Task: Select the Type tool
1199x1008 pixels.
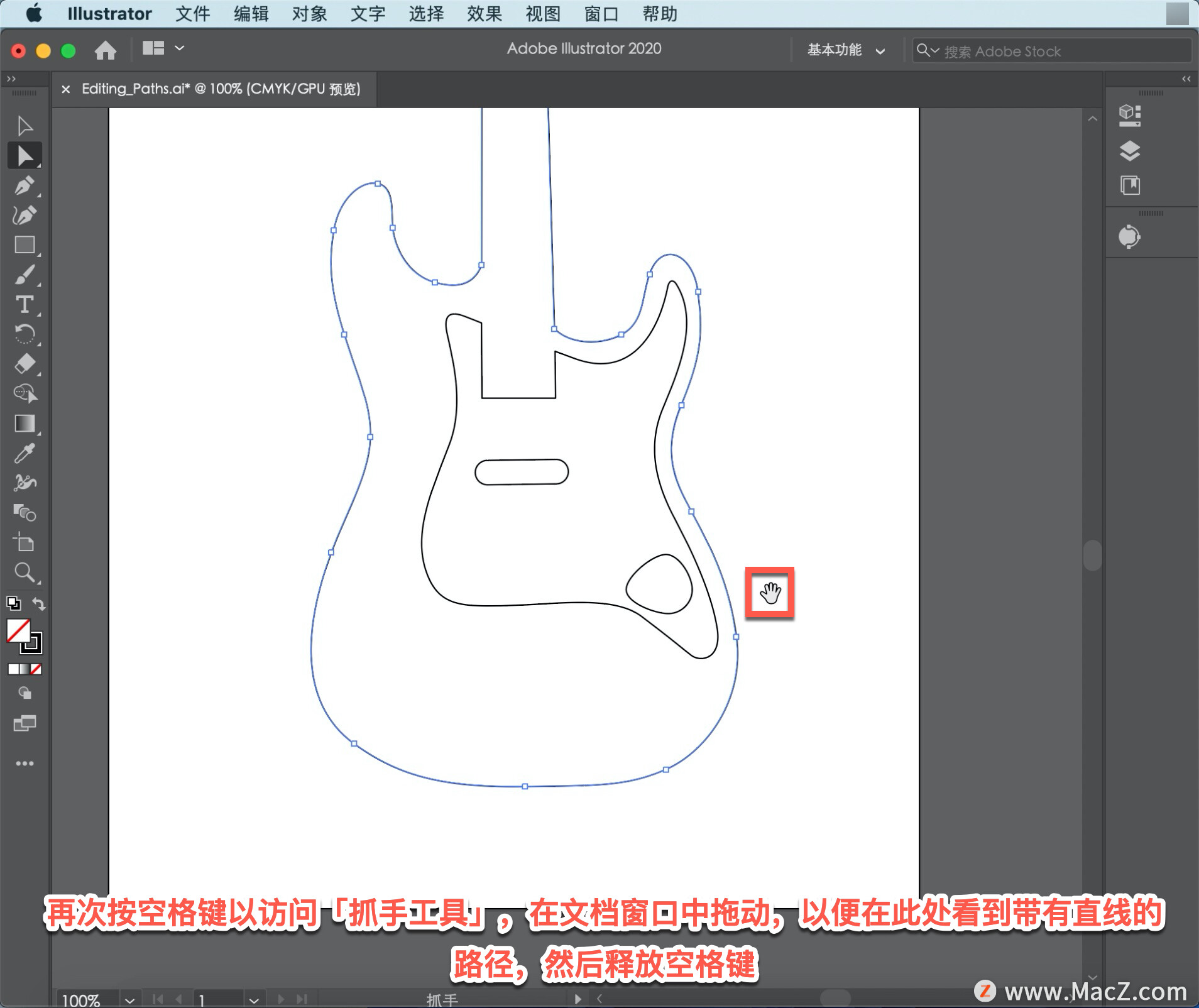Action: (25, 305)
